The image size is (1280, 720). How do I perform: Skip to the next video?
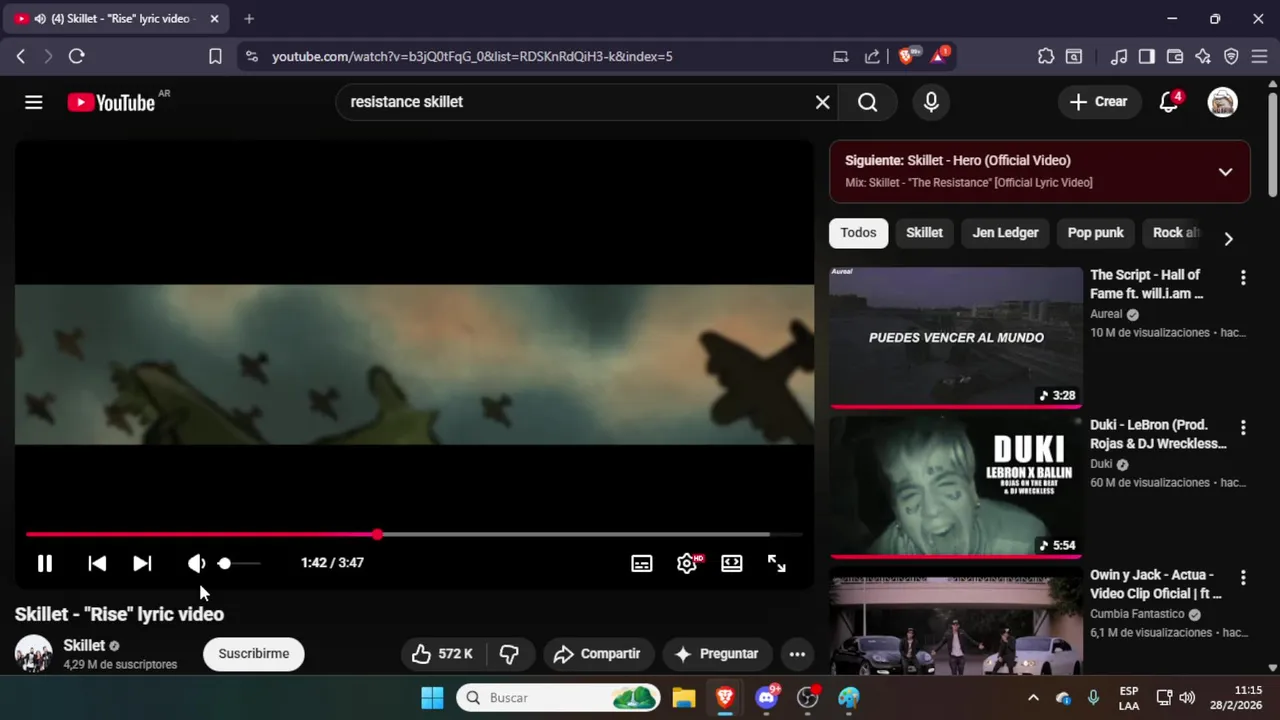(142, 563)
